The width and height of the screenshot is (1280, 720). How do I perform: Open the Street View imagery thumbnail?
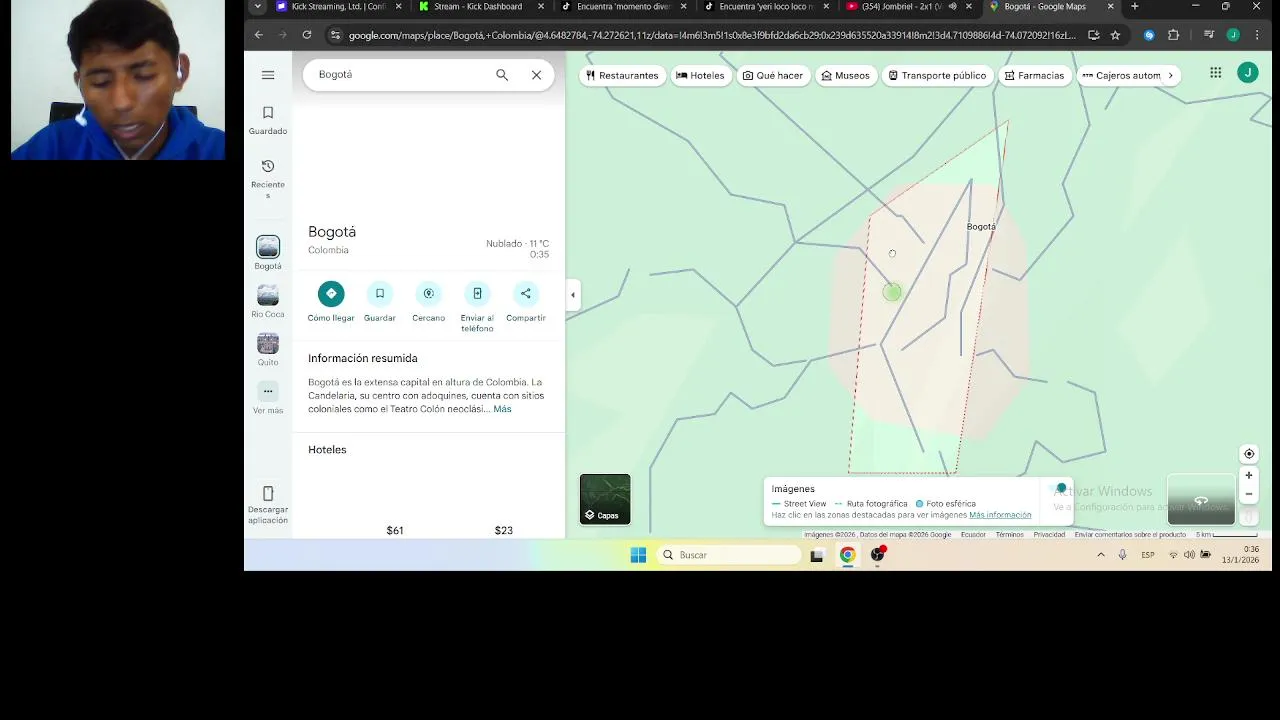click(x=1201, y=499)
